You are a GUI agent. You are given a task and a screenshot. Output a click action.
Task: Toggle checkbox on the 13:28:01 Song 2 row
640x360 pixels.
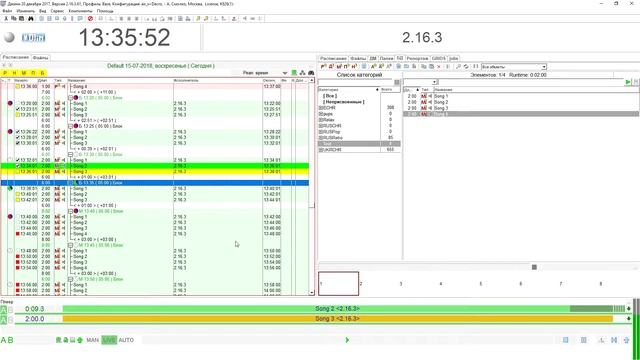18,138
